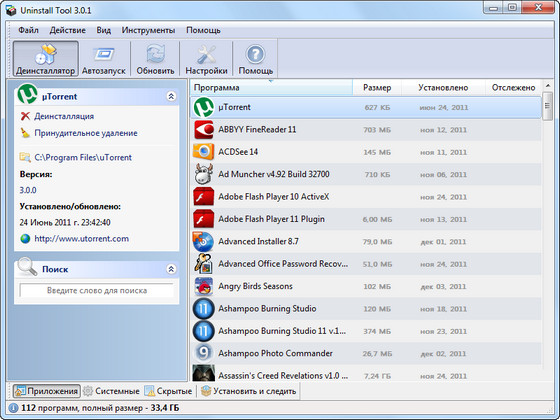560x420 pixels.
Task: Collapse the µTorrent details panel
Action: pos(171,96)
